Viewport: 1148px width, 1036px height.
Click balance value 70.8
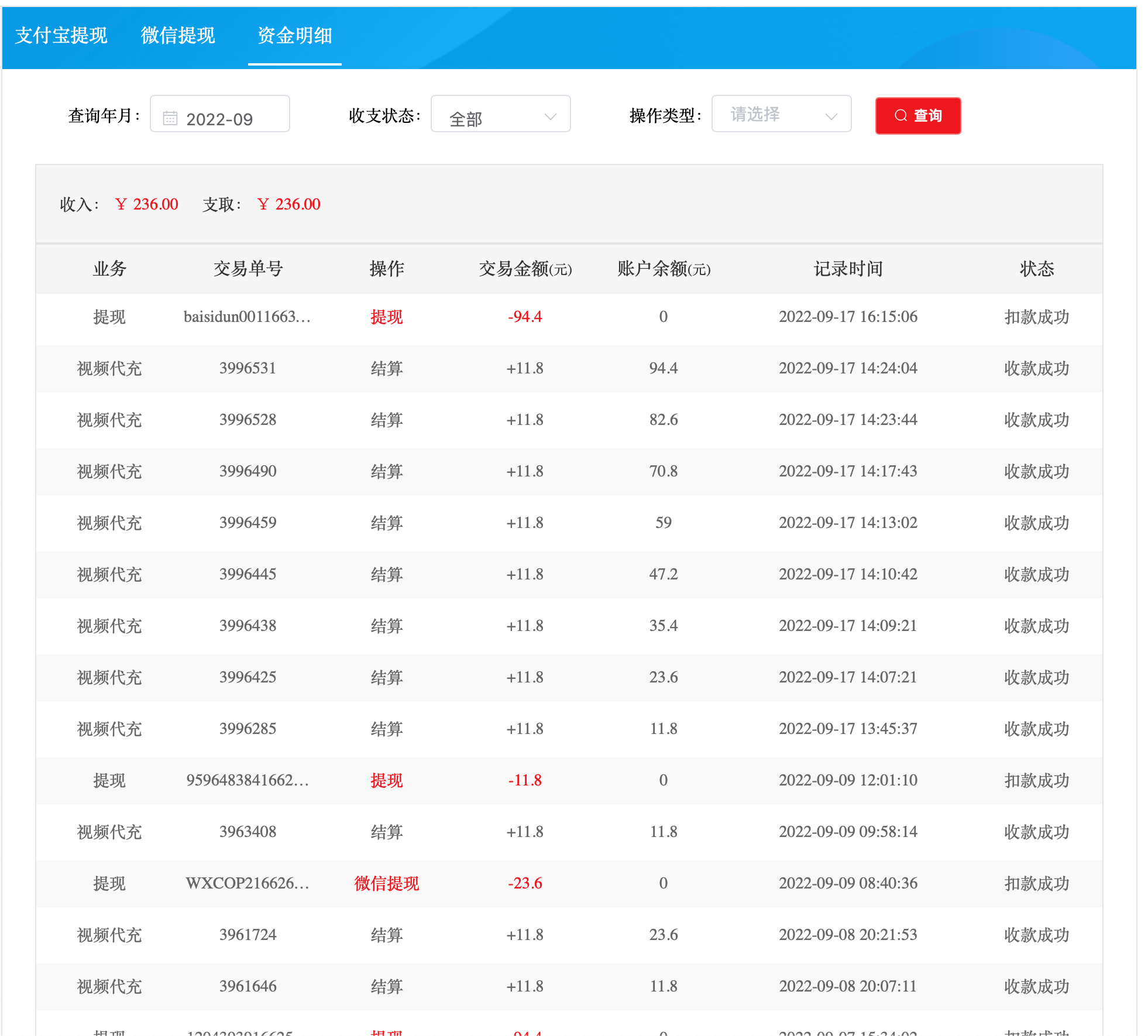664,471
